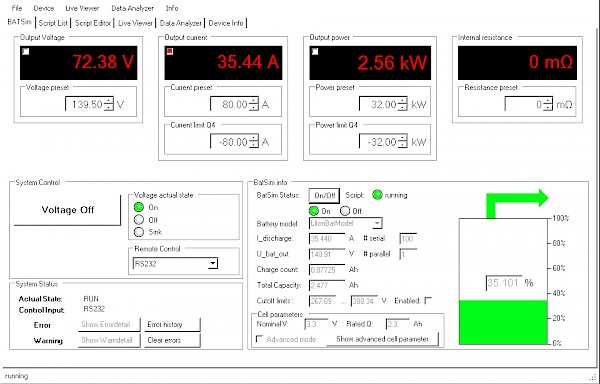Screen dimensions: 600x384
Task: Click the green battery charge level bar
Action: pos(504,322)
